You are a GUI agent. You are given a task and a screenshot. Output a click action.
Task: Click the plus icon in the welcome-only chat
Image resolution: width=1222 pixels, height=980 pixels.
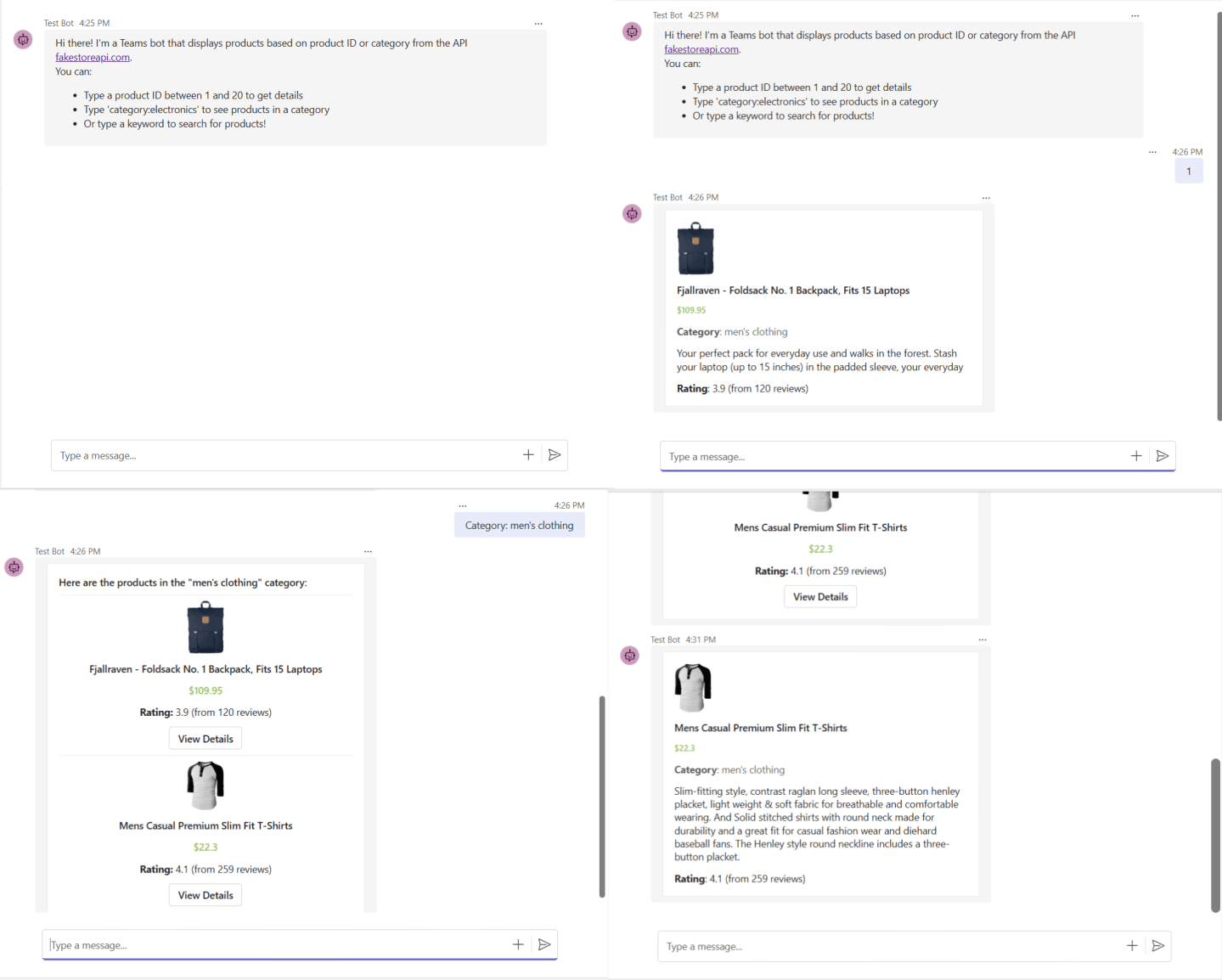[528, 455]
